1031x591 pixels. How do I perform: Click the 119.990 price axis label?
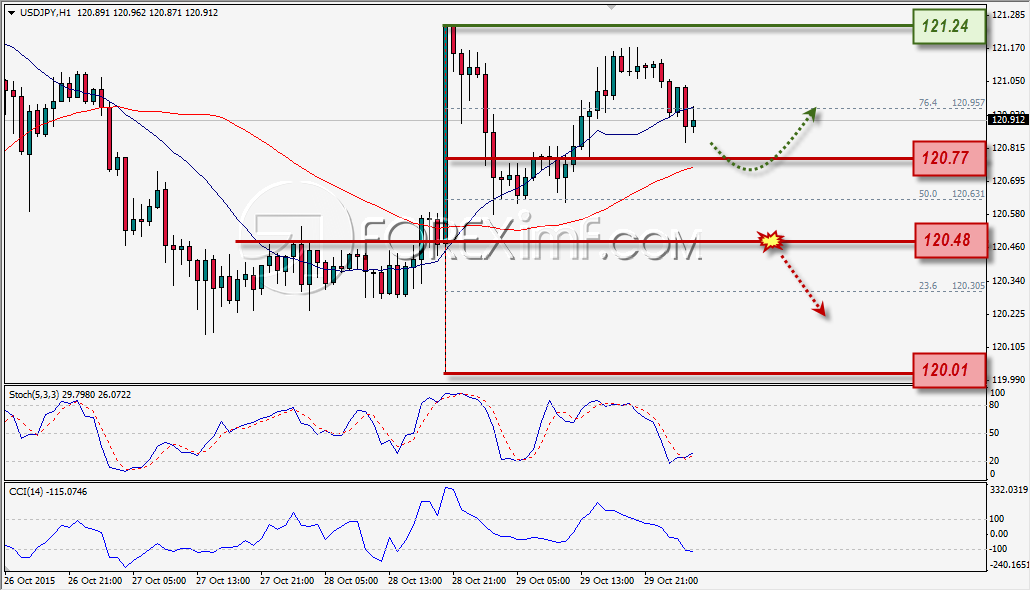pyautogui.click(x=1008, y=379)
